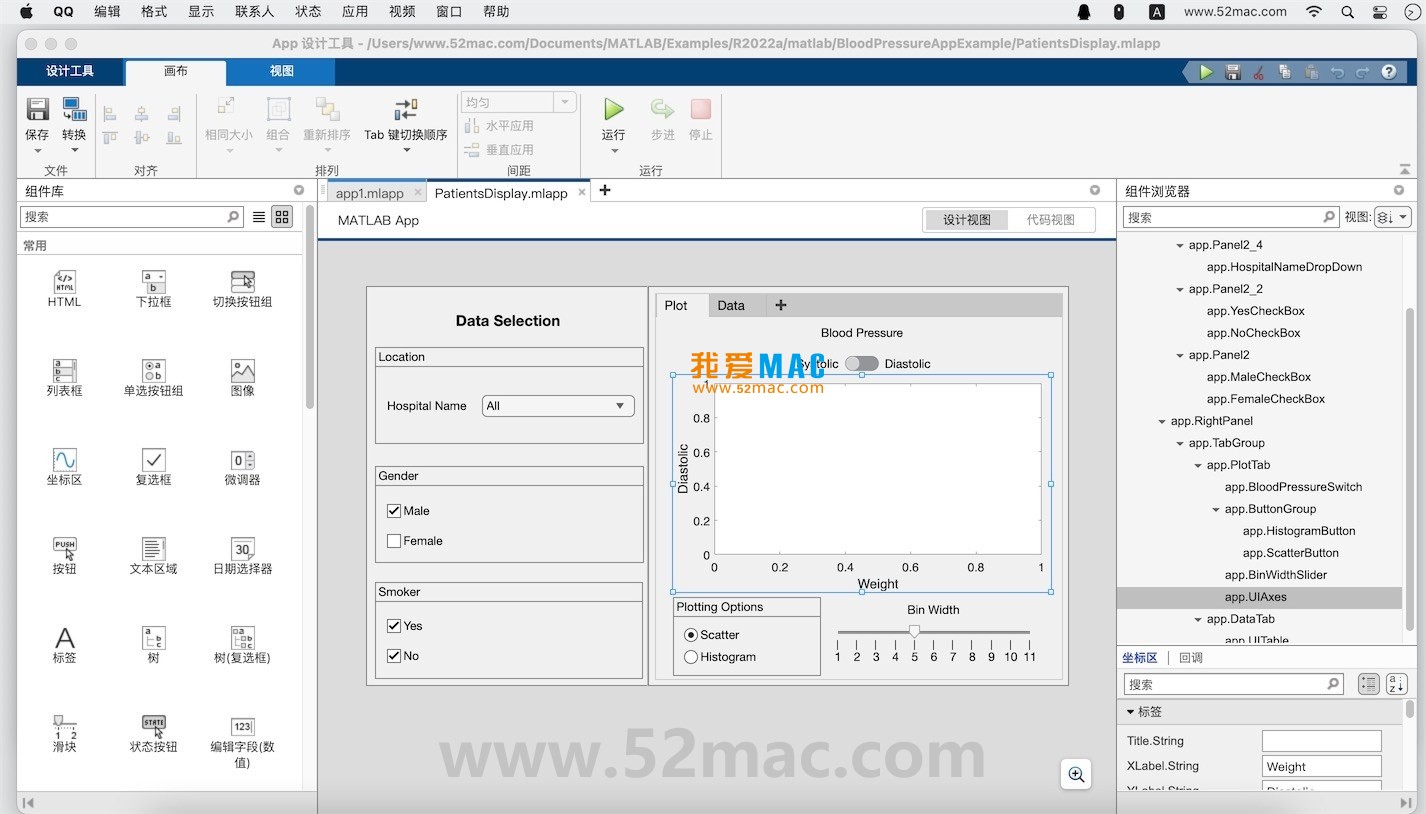
Task: Switch component library to list view
Action: (x=259, y=216)
